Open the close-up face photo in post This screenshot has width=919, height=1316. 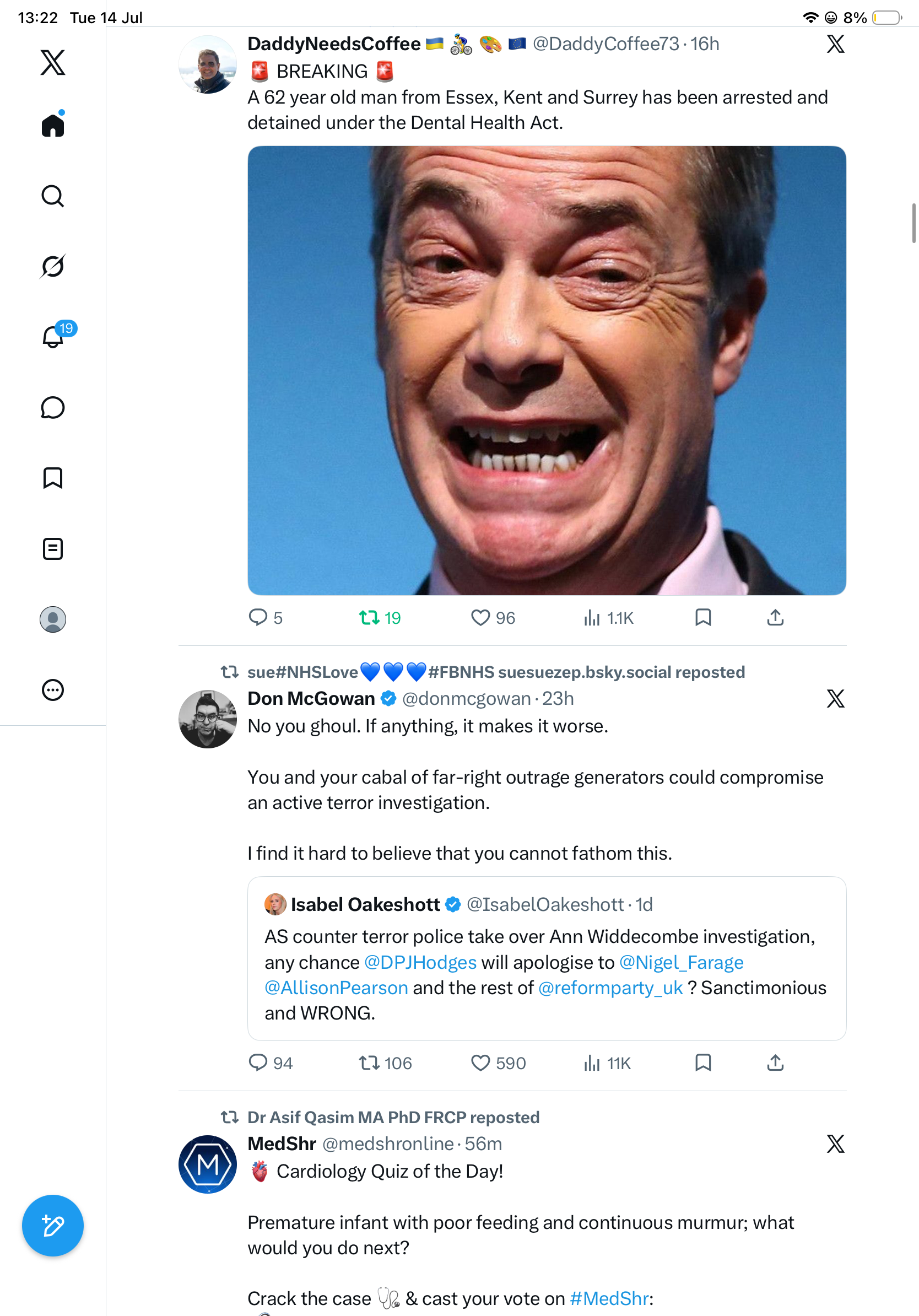coord(547,370)
